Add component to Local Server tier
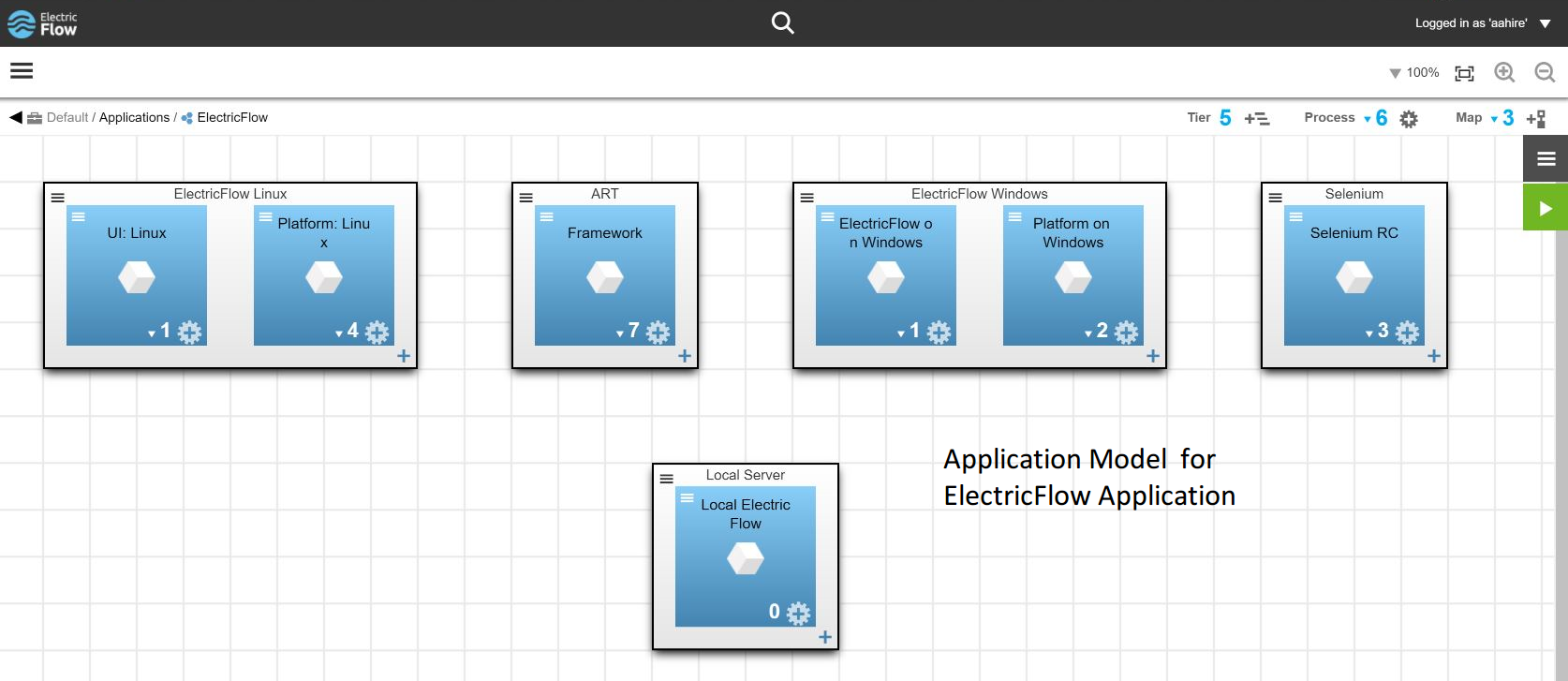 coord(825,637)
